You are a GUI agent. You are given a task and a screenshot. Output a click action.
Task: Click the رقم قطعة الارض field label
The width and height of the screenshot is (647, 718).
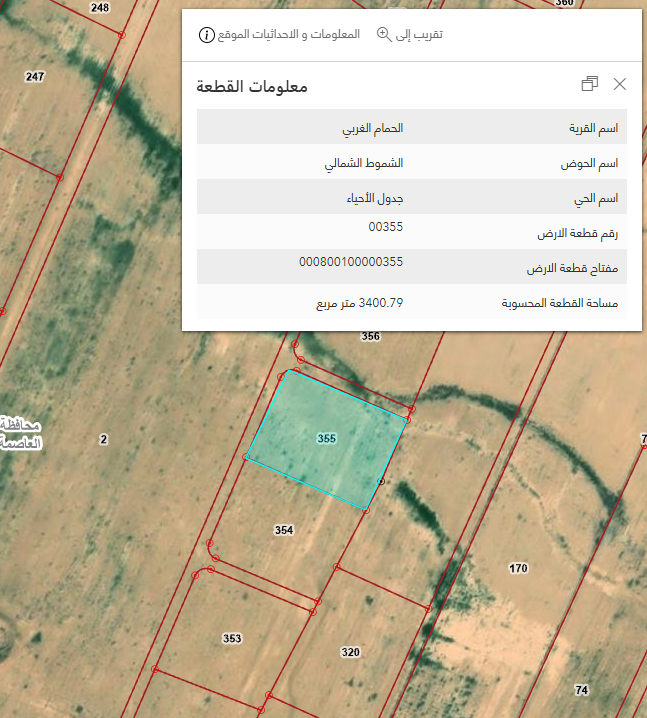click(577, 234)
